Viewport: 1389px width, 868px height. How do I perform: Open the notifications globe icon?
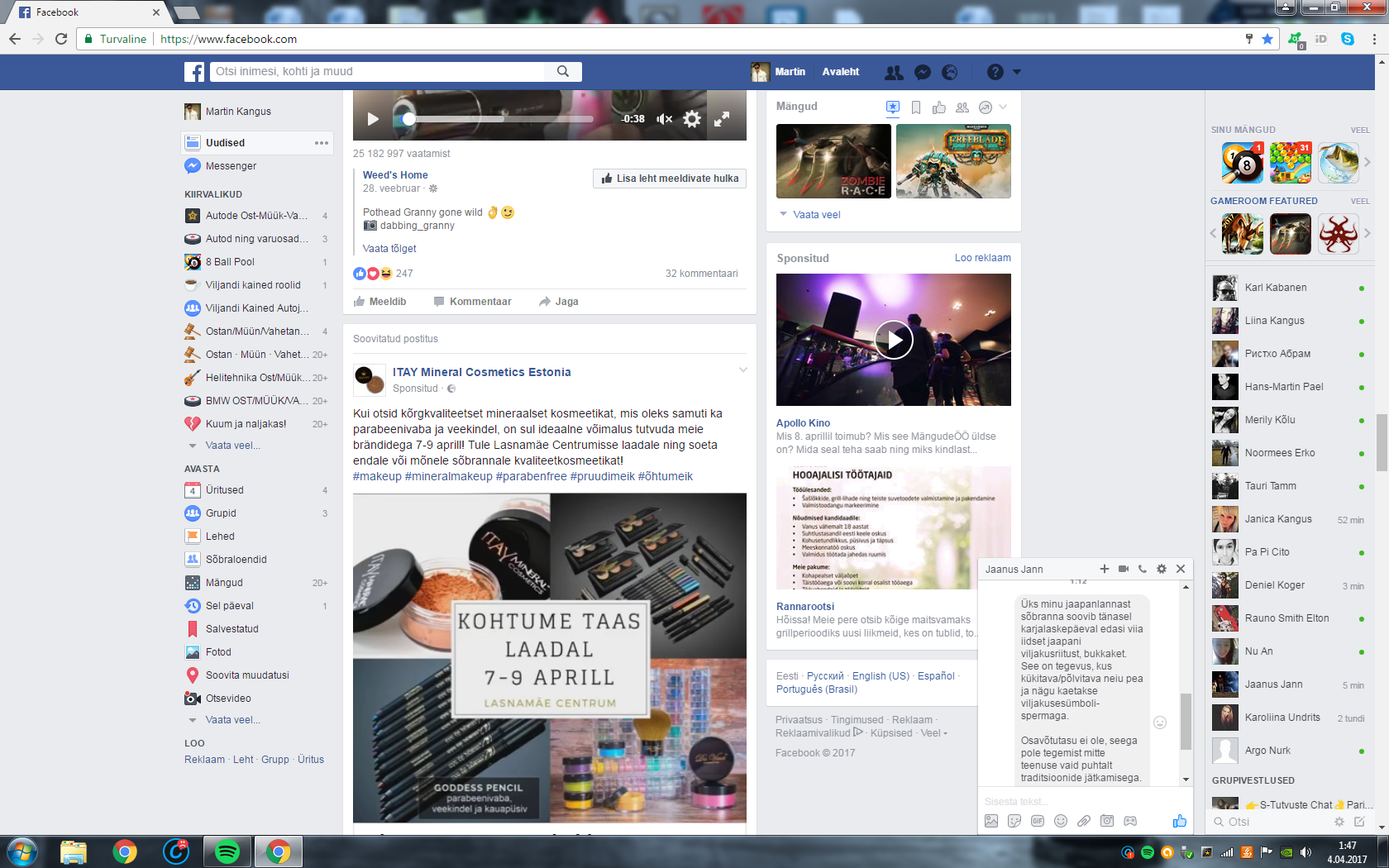(x=950, y=73)
